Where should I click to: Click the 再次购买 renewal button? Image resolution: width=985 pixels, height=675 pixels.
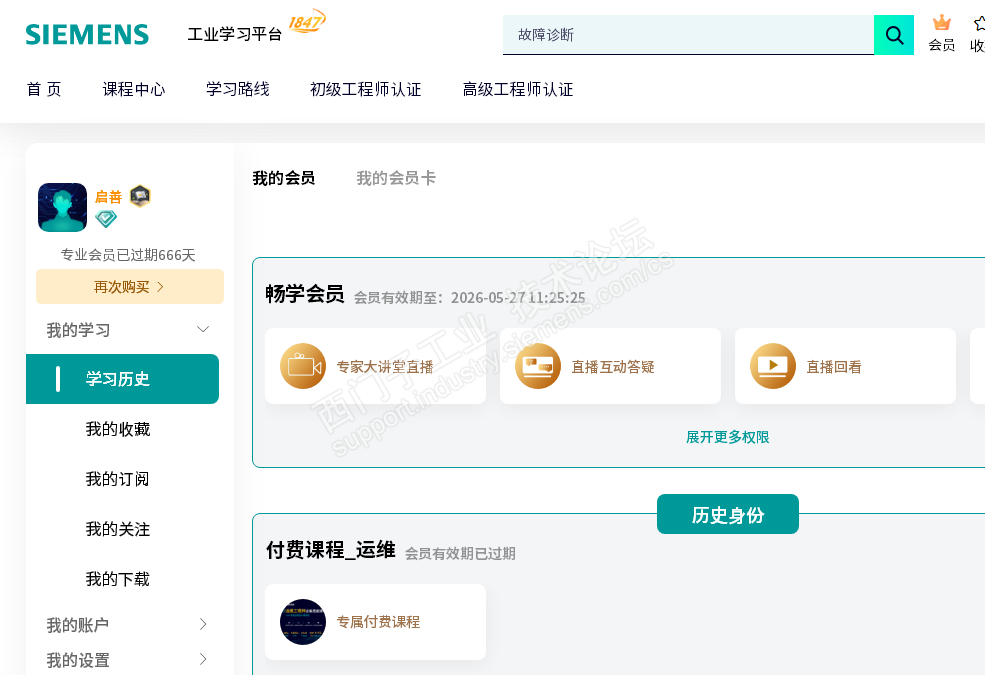(x=130, y=287)
